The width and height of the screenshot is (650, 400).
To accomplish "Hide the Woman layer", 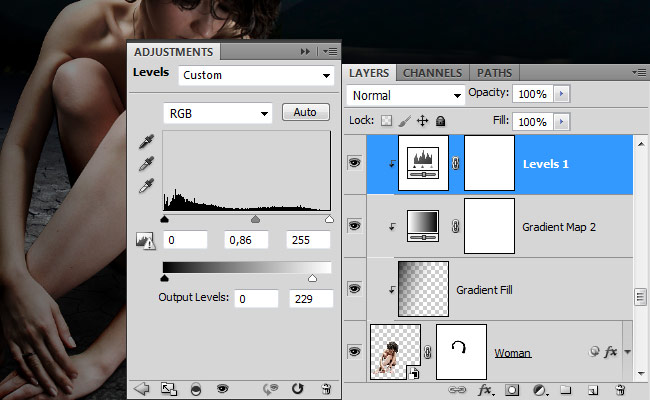I will [354, 351].
